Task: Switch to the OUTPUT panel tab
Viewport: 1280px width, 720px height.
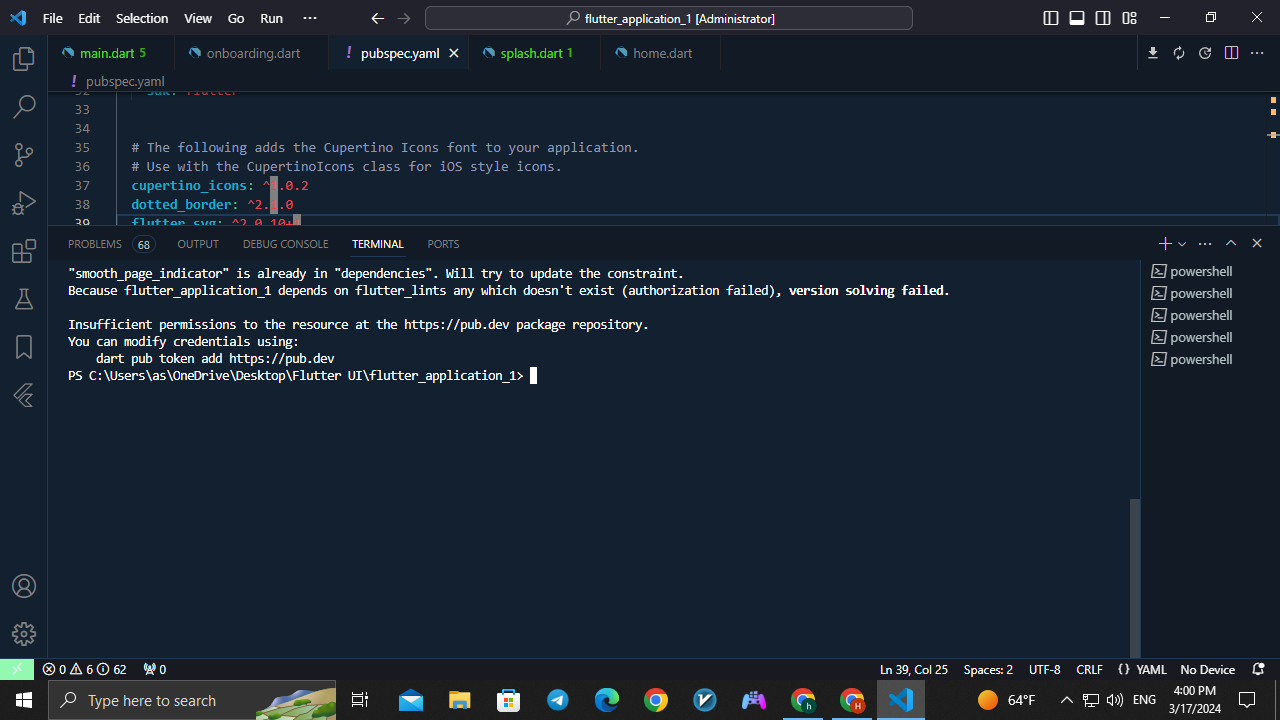Action: coord(198,244)
